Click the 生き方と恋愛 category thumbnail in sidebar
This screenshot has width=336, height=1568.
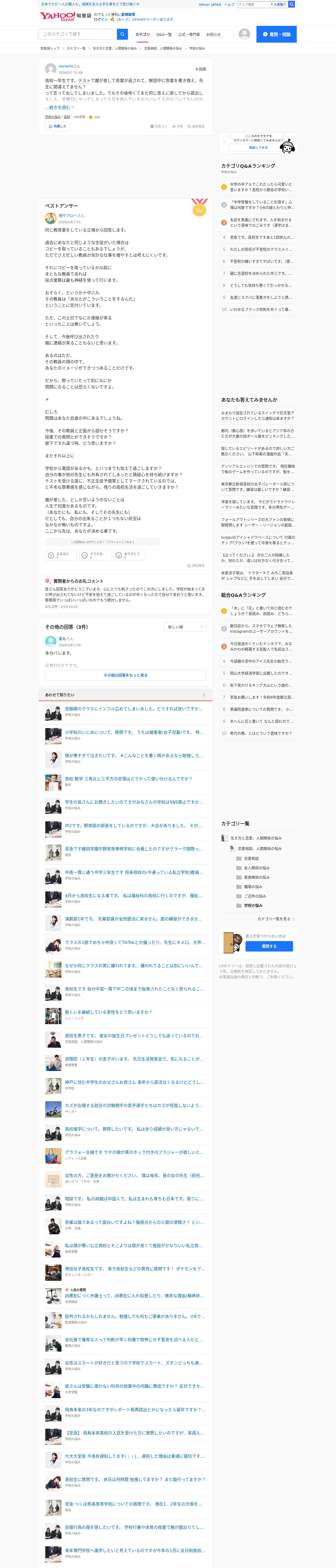[225, 838]
